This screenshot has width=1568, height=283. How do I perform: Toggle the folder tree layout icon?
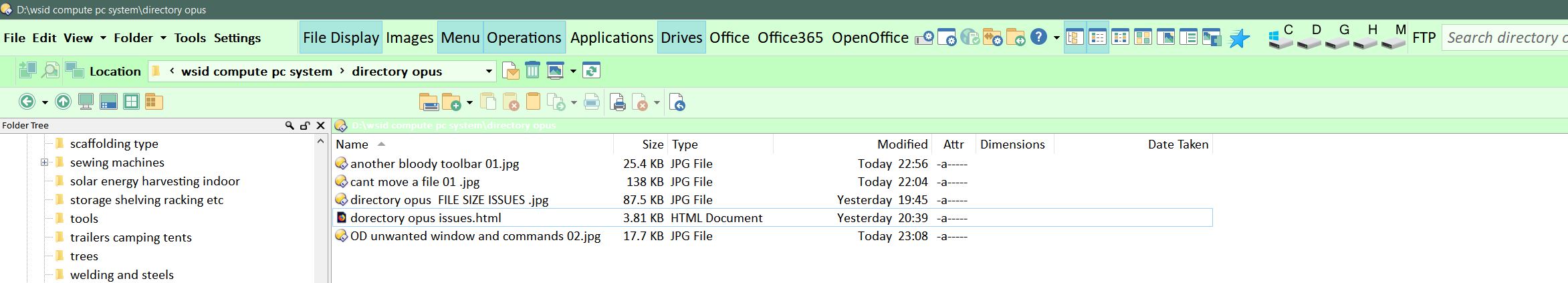[1075, 37]
